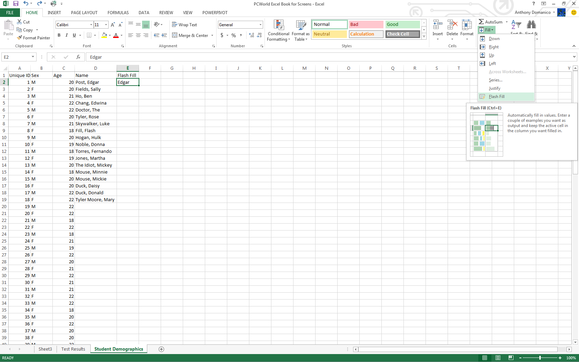This screenshot has height=362, width=579.
Task: Increase font size with grow font icon
Action: pos(113,25)
